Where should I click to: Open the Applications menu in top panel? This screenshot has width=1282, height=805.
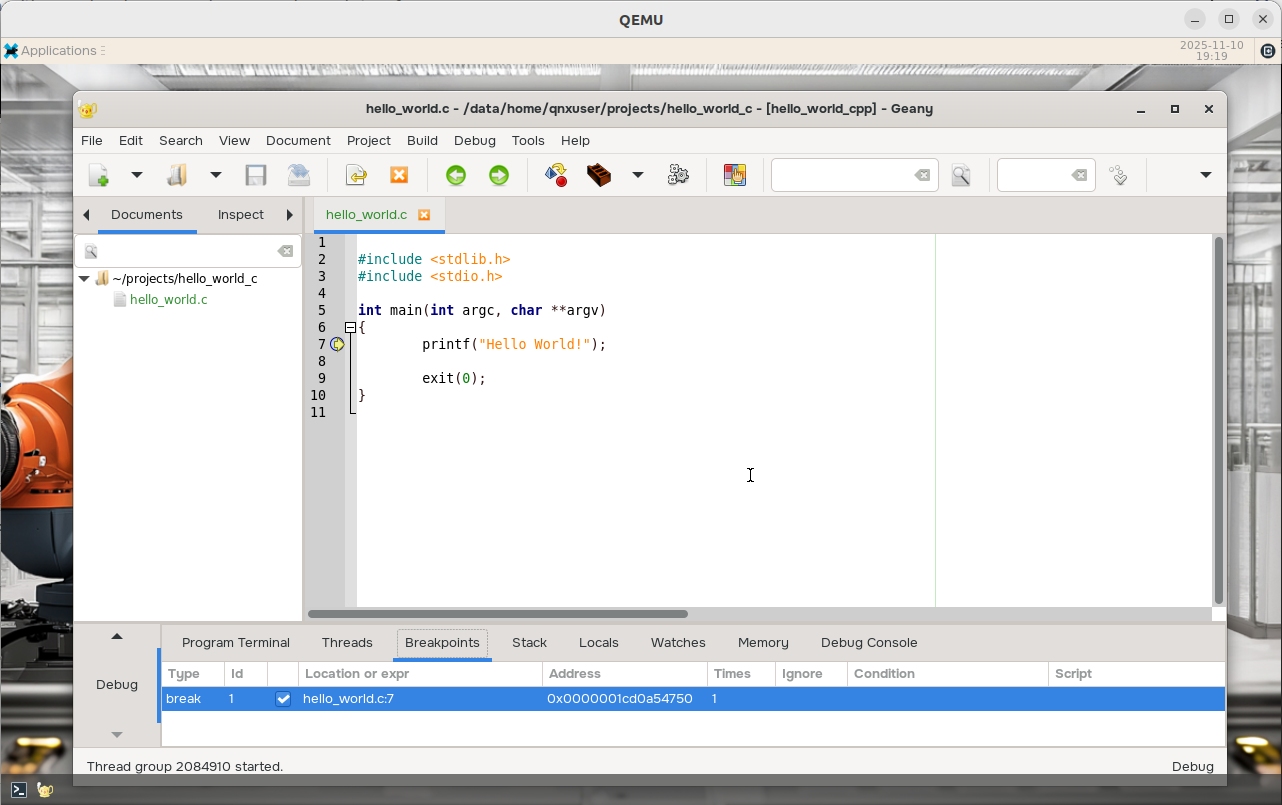[x=57, y=51]
